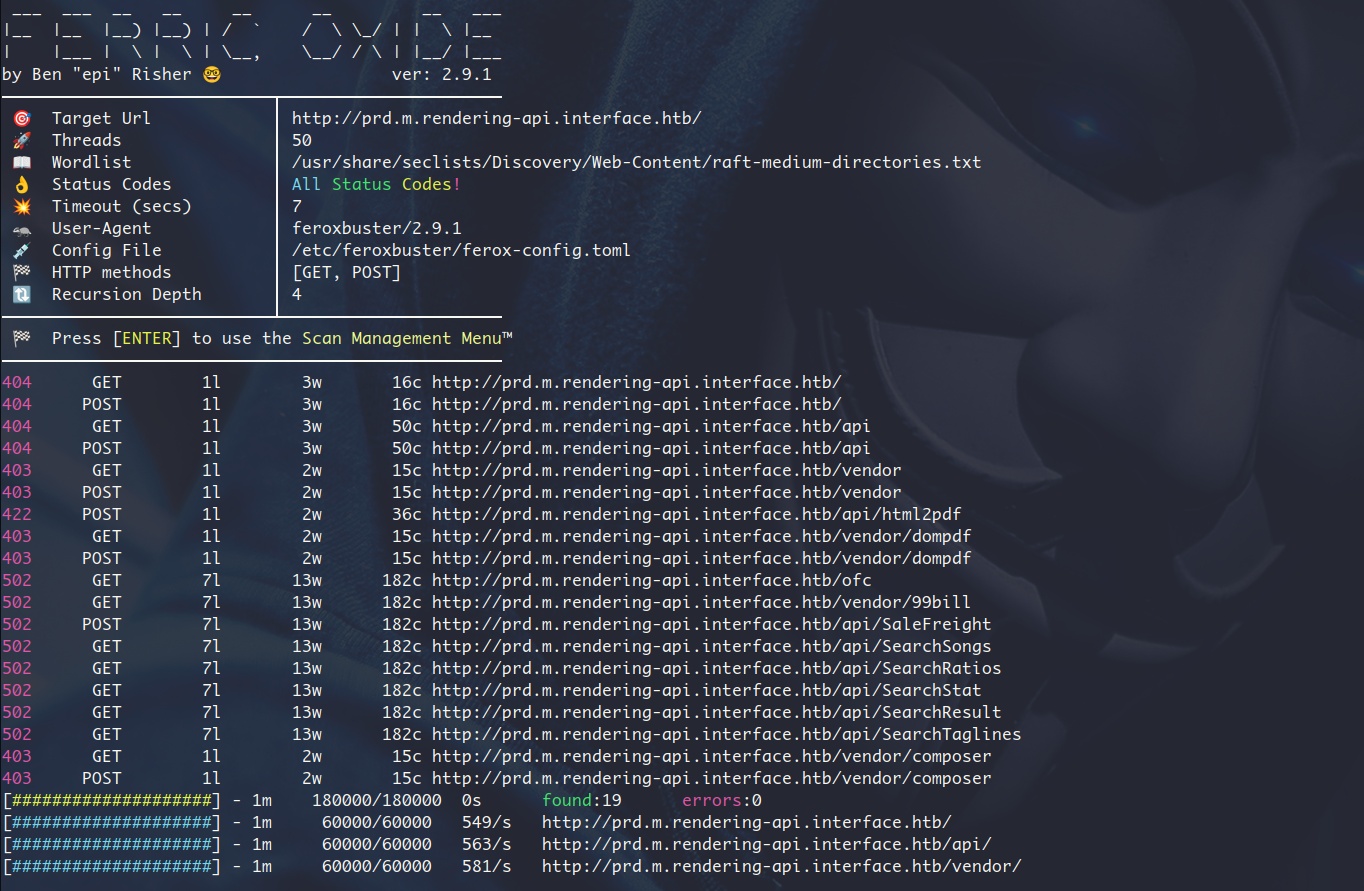Select the rocket icon next to Threads
This screenshot has width=1364, height=891.
[22, 140]
